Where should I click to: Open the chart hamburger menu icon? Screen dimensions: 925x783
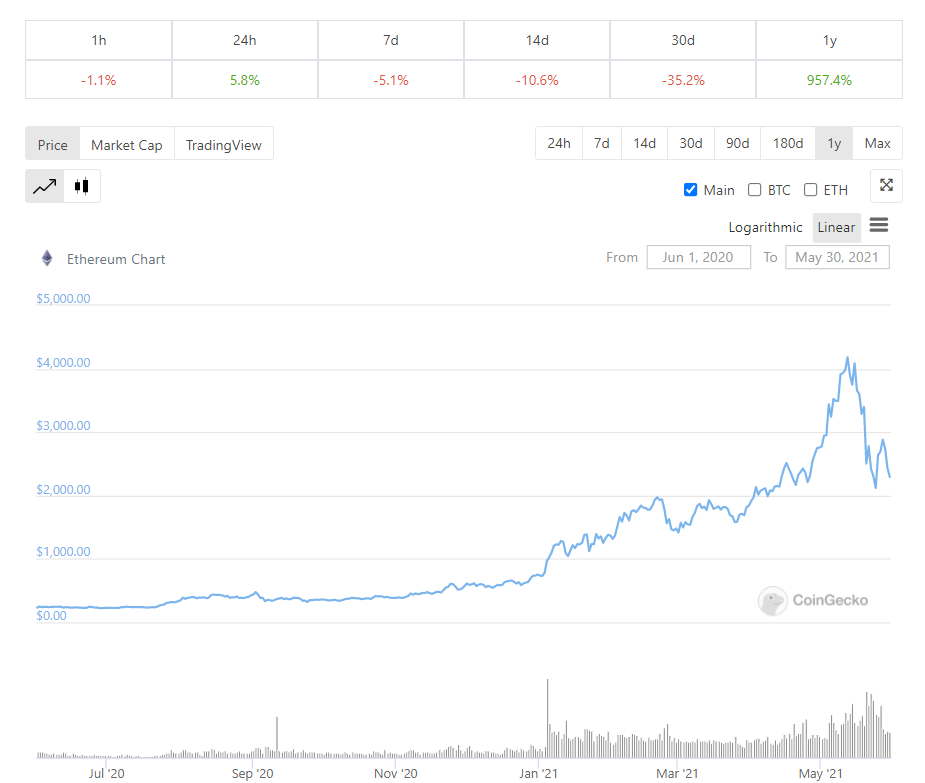pyautogui.click(x=879, y=226)
